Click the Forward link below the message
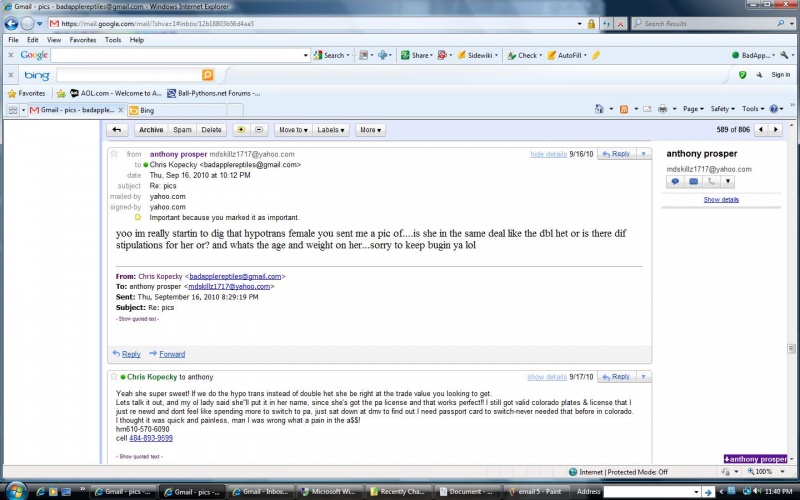 point(172,354)
